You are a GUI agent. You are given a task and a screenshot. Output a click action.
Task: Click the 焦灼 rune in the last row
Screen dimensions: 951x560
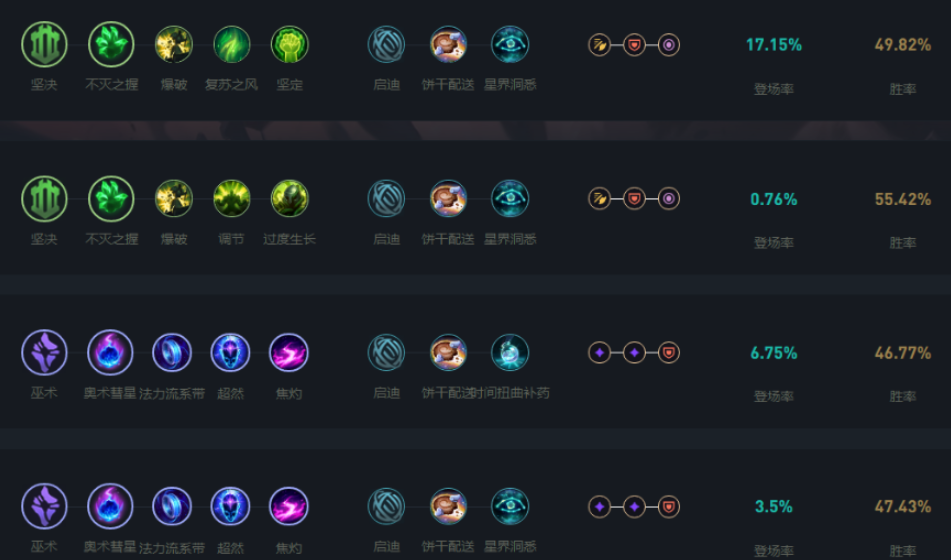coord(289,507)
